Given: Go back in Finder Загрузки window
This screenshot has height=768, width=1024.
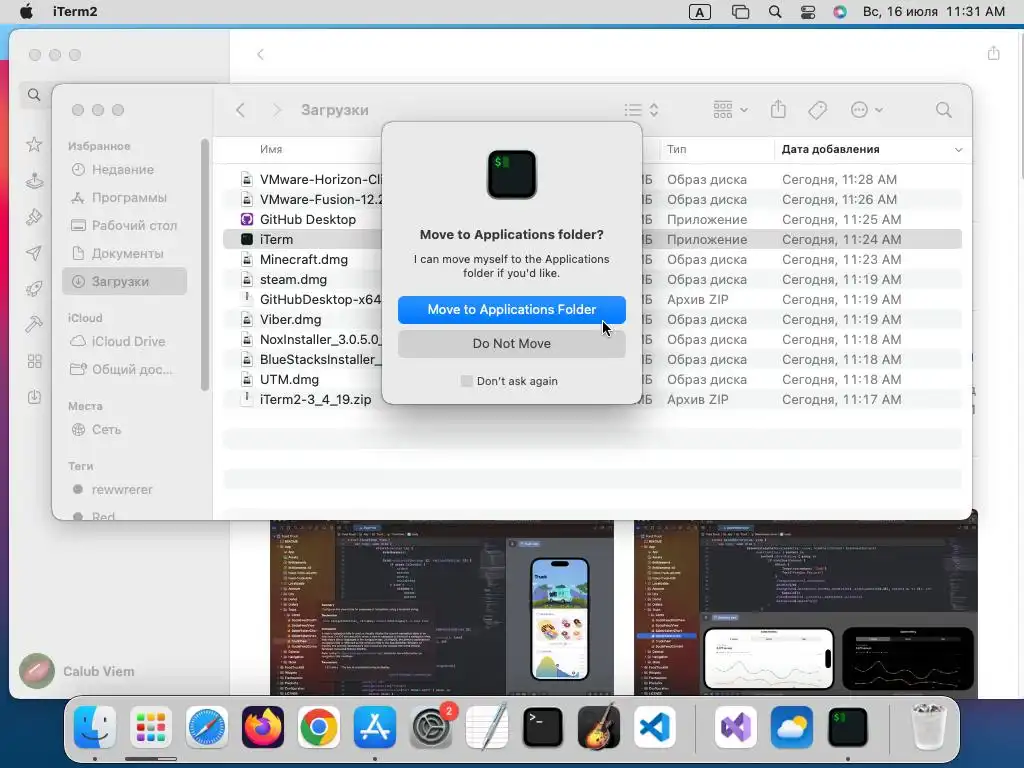Looking at the screenshot, I should tap(240, 110).
